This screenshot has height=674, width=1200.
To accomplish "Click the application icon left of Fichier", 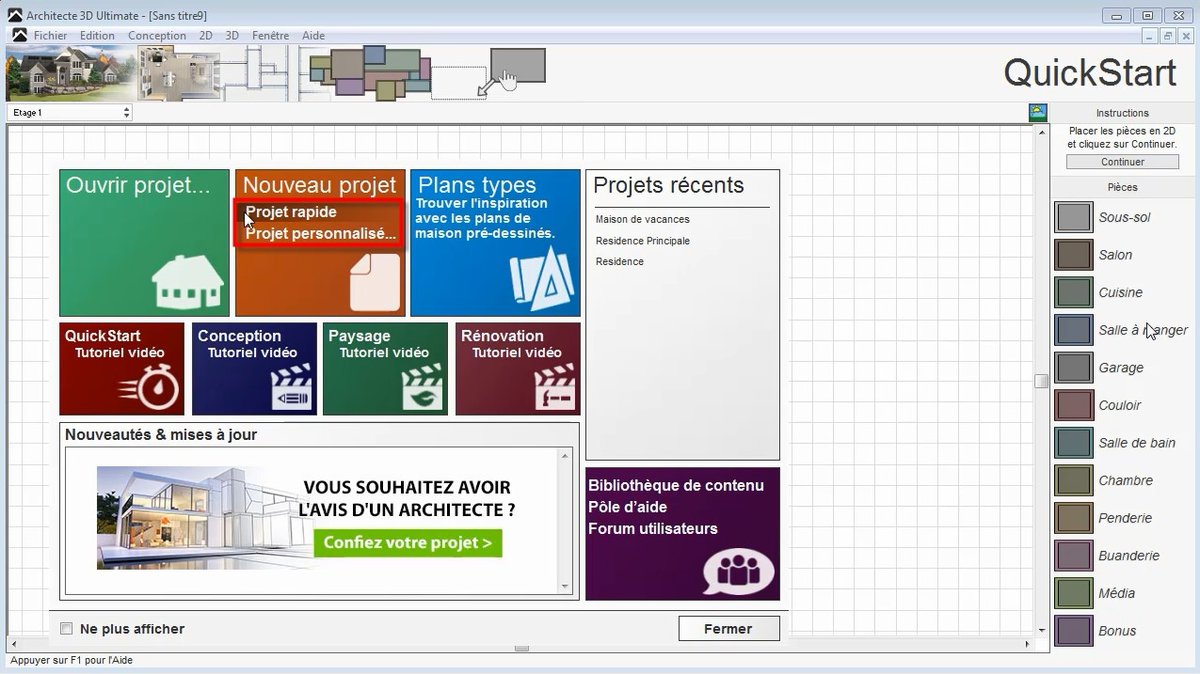I will [x=19, y=35].
